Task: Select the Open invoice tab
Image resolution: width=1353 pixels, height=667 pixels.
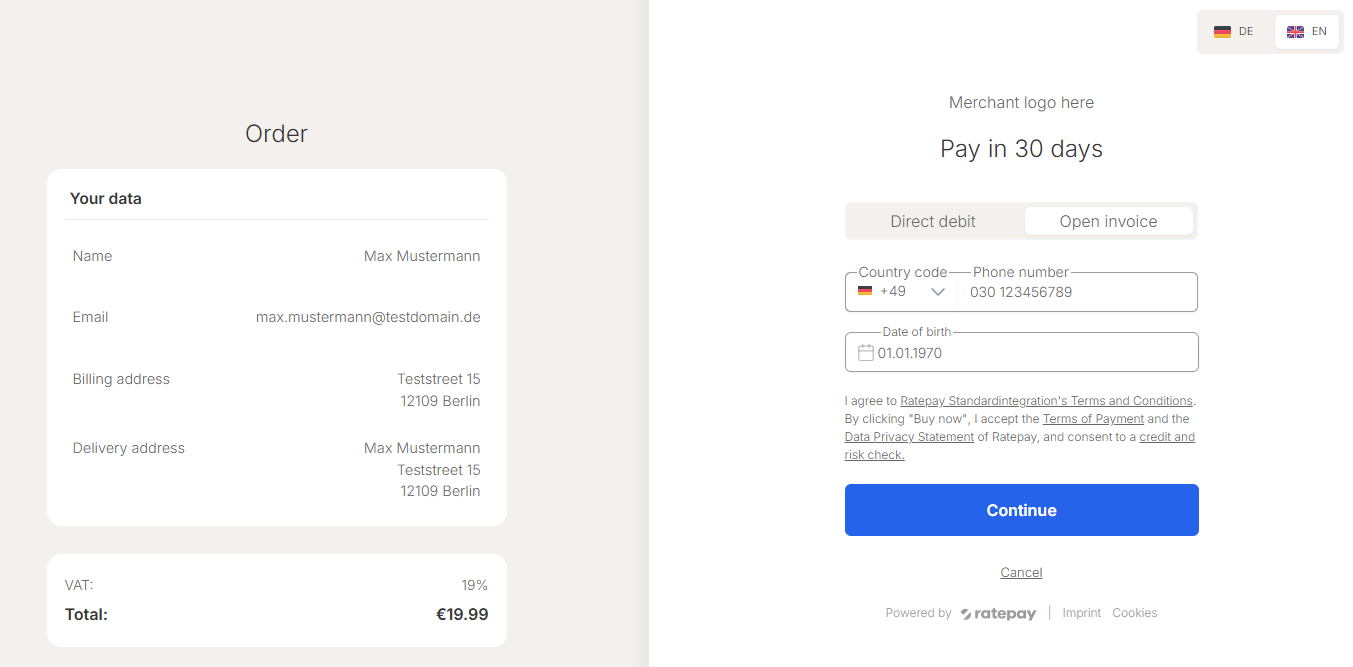Action: point(1108,222)
